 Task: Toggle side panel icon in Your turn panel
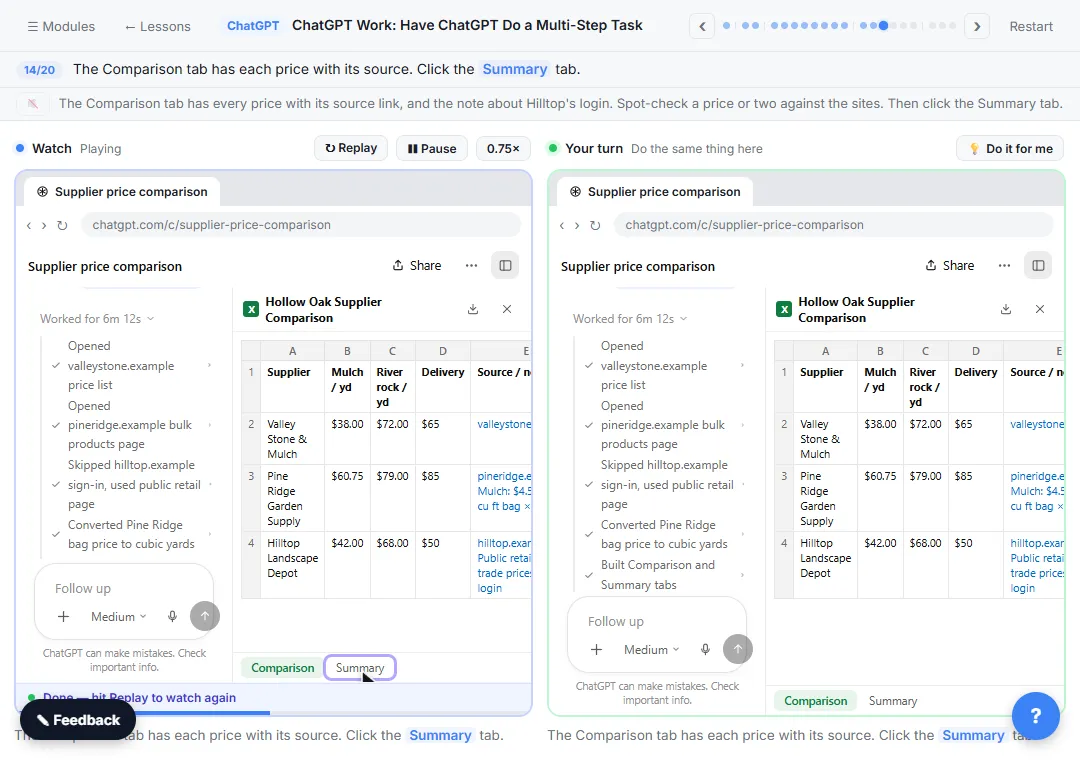coord(1038,265)
